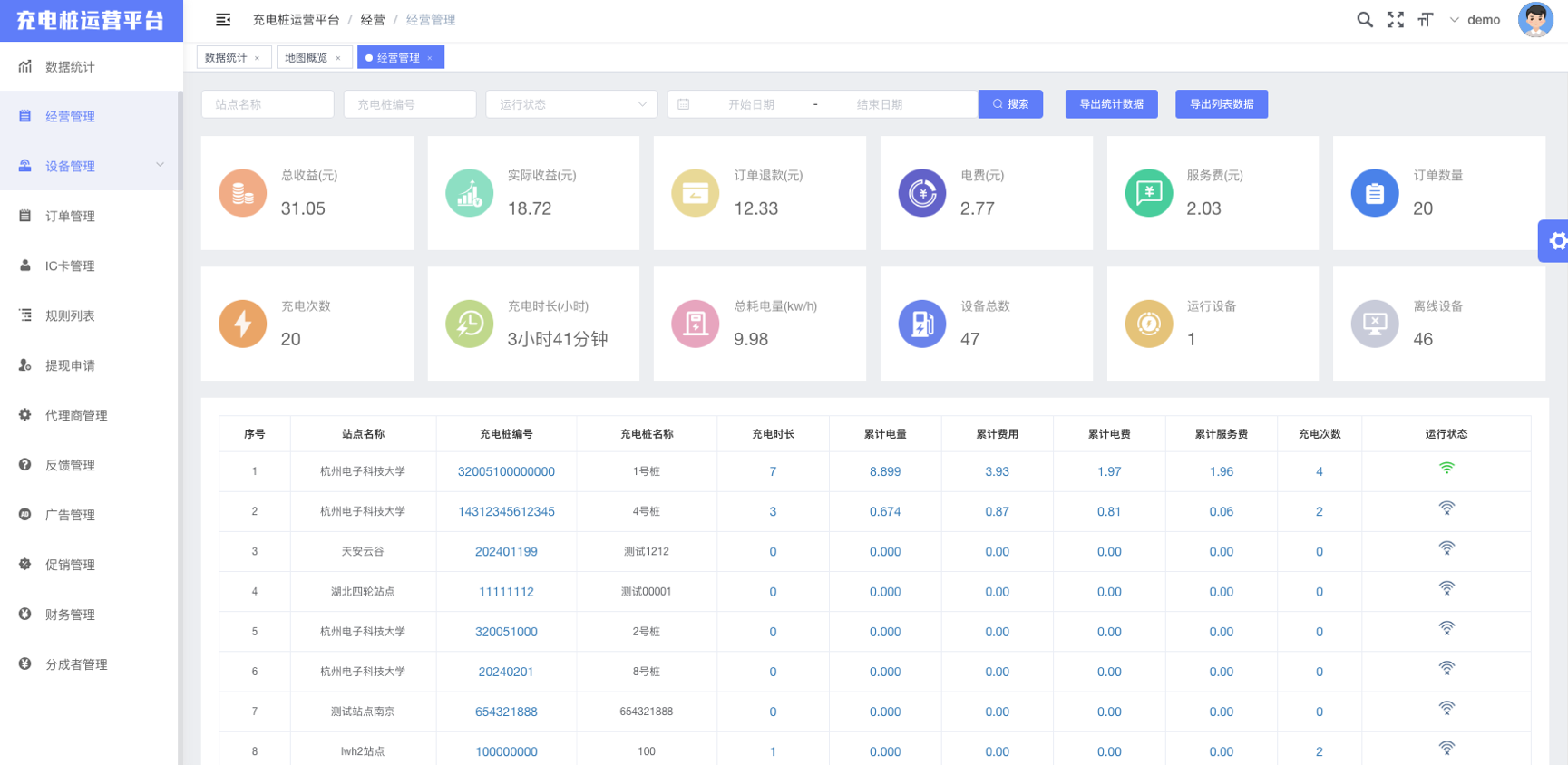Open 促销管理 in the sidebar
This screenshot has width=1568, height=765.
pos(91,565)
